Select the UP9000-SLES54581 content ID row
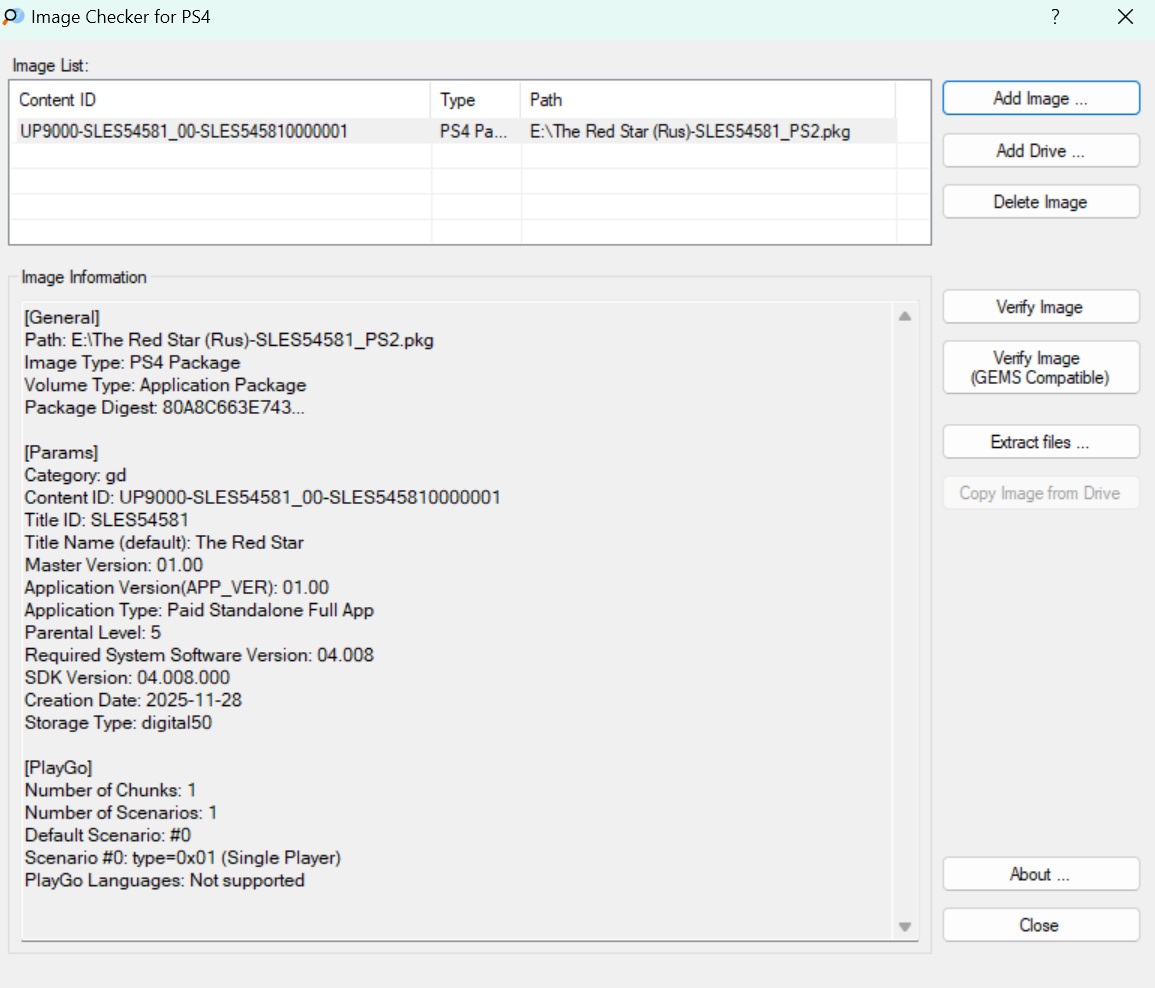Image resolution: width=1155 pixels, height=988 pixels. tap(184, 131)
